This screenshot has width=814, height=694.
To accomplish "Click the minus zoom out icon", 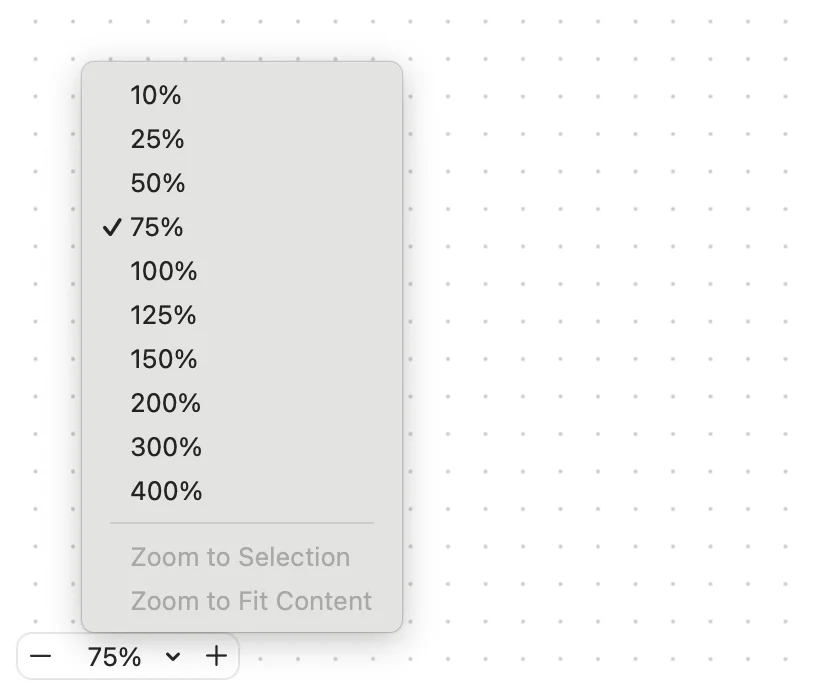I will 41,657.
